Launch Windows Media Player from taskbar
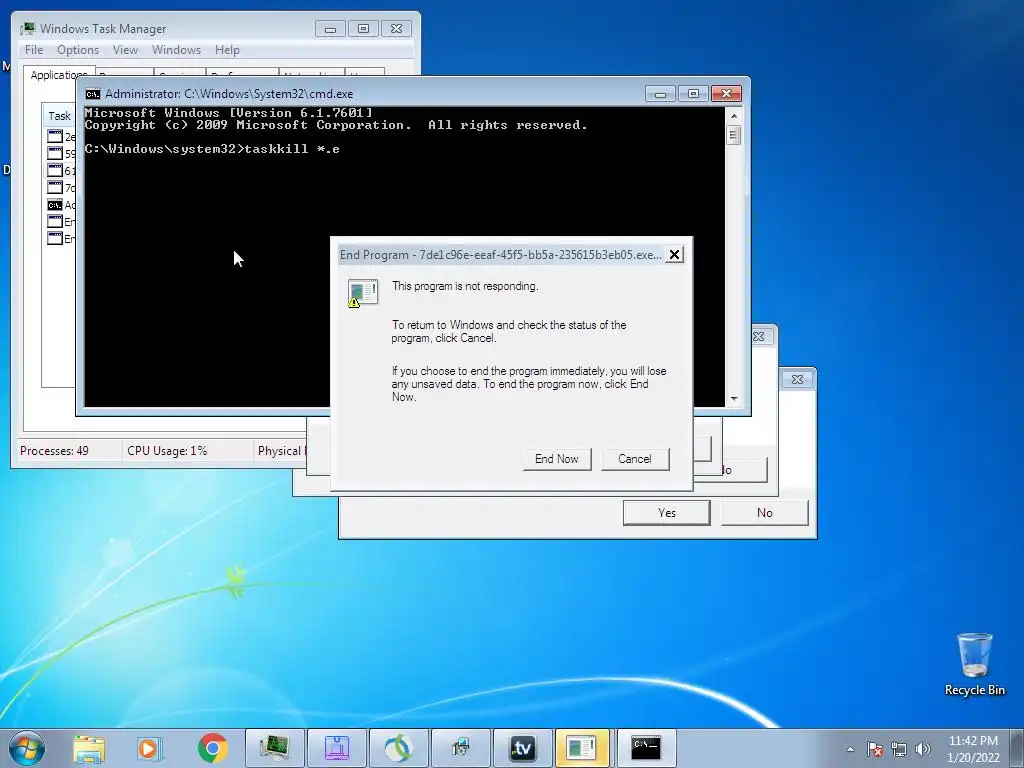 pos(149,749)
